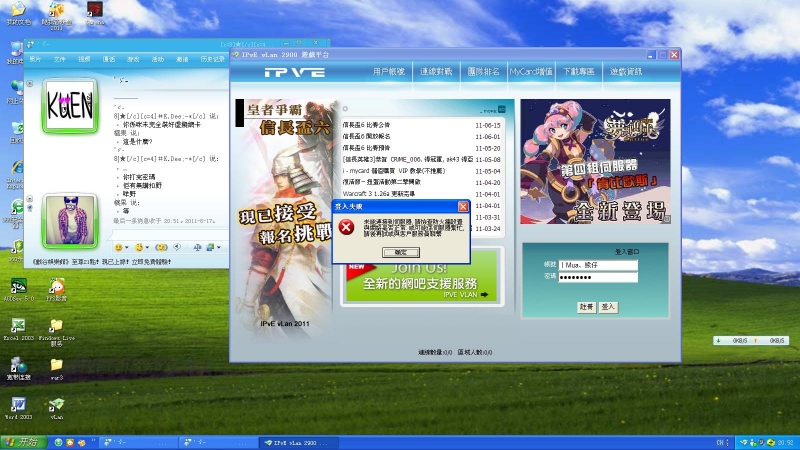Expand the emoticon dropdown arrow in chat

pos(127,248)
